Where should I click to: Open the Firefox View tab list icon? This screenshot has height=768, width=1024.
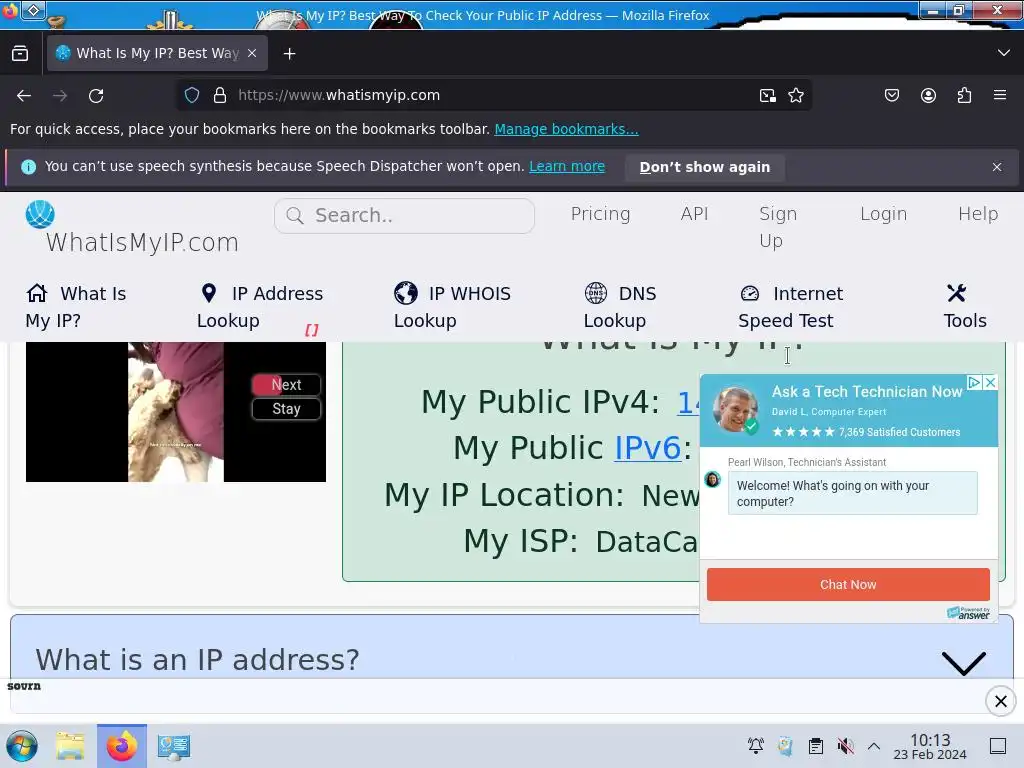tap(20, 54)
